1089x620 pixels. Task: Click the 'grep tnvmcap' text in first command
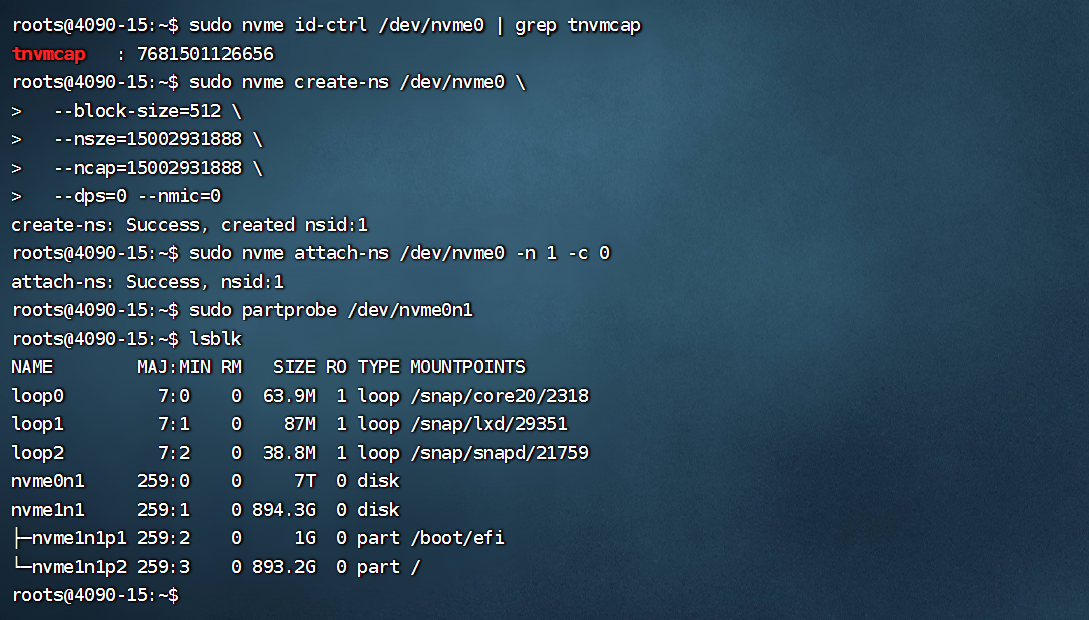[578, 25]
